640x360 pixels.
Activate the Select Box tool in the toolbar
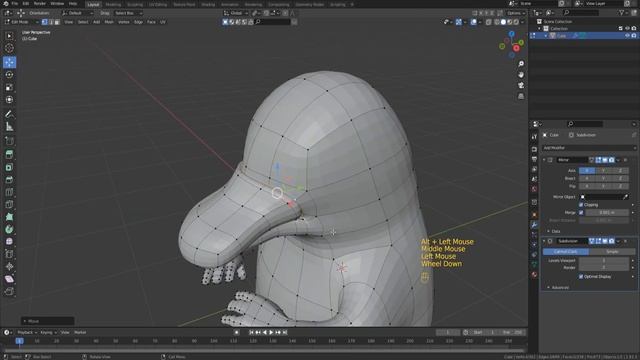click(x=9, y=36)
